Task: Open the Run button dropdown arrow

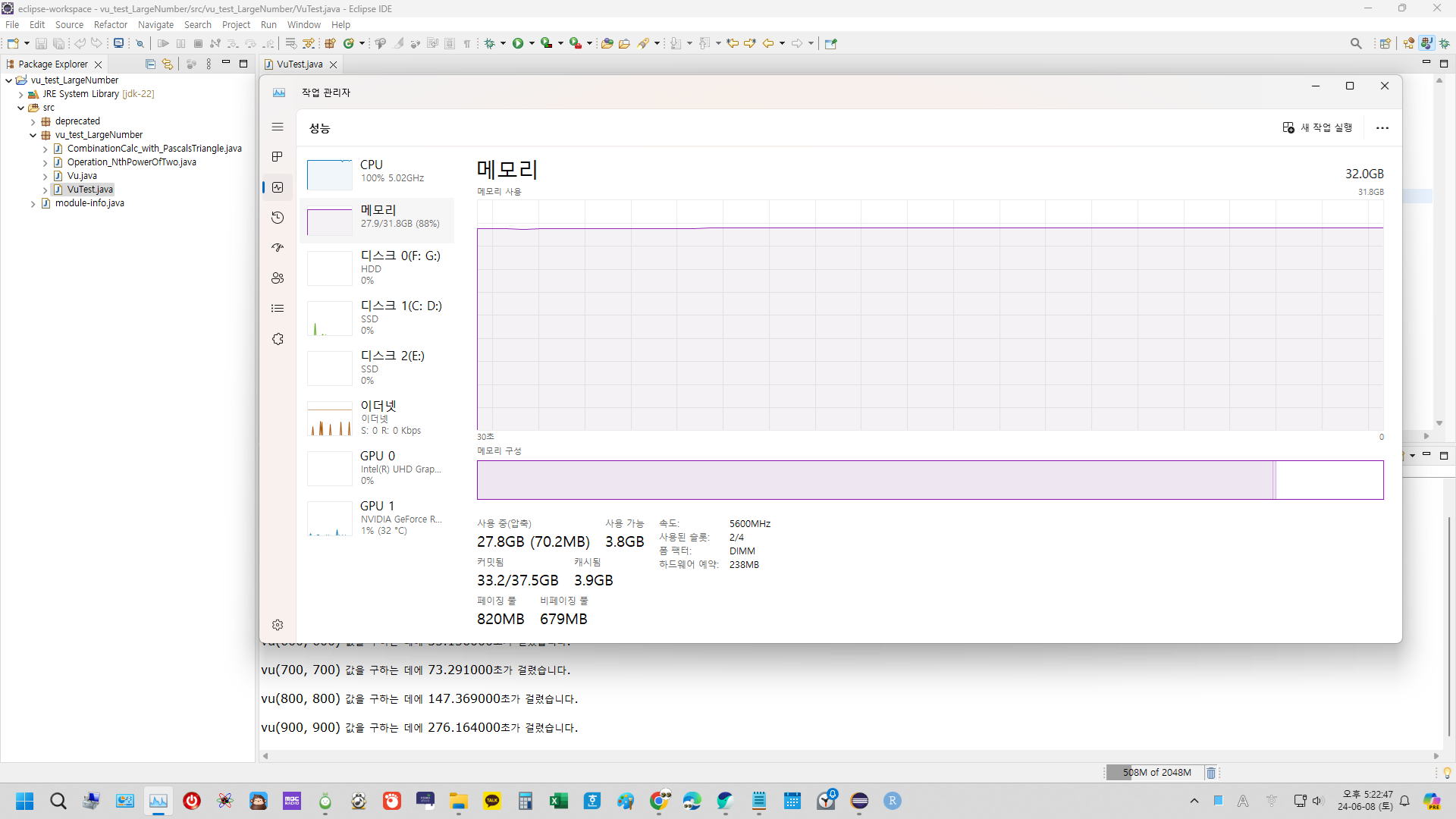Action: [x=532, y=43]
